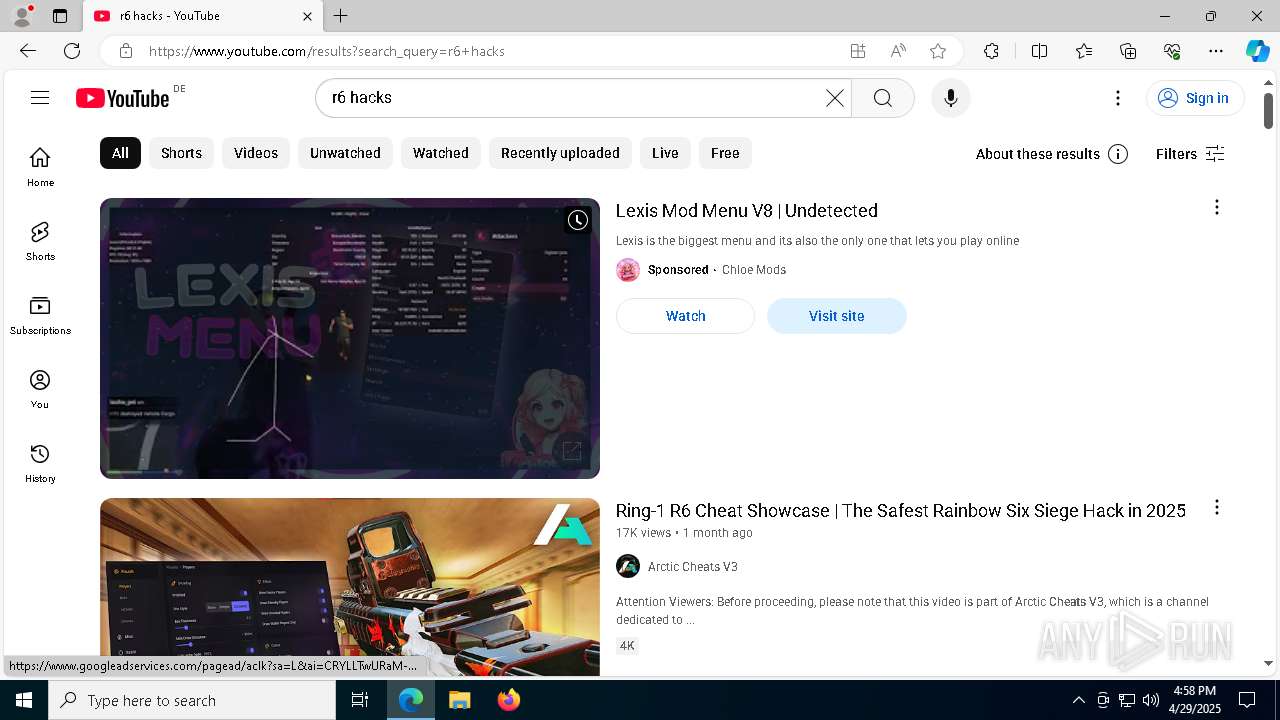Add Lexis video to Watch later
The image size is (1280, 720).
coord(578,220)
